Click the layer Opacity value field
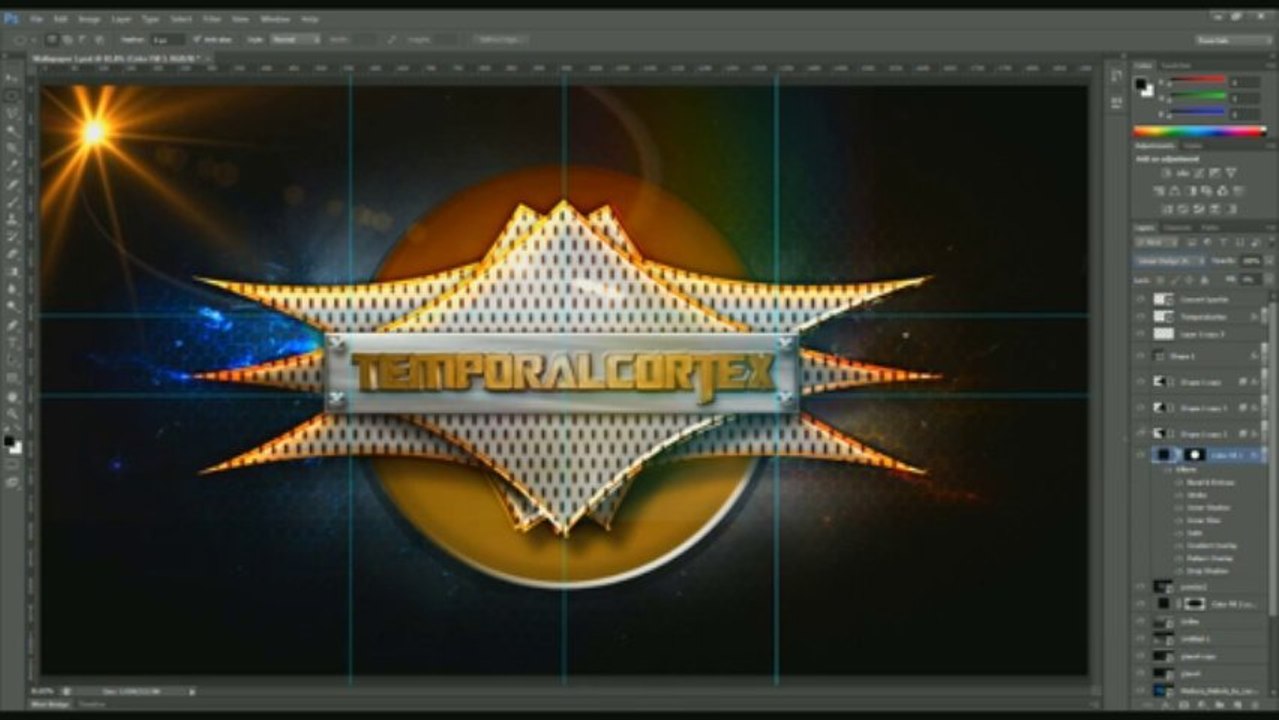1279x720 pixels. 1251,261
